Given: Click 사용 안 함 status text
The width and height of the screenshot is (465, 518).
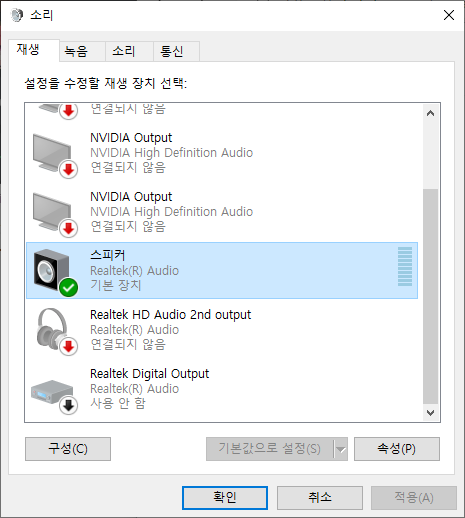Looking at the screenshot, I should coord(118,403).
